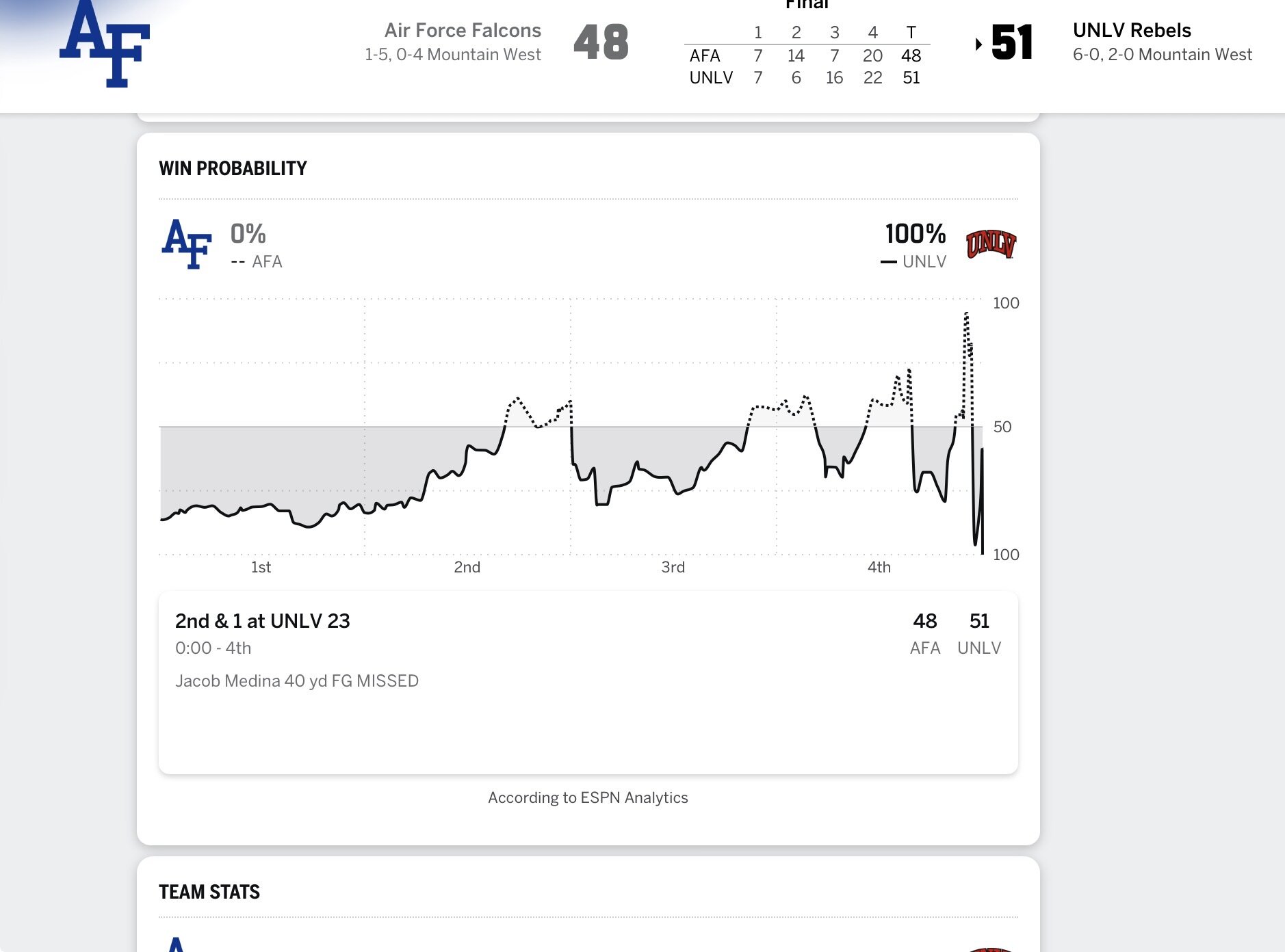1285x952 pixels.
Task: Click the Team Stats section heading
Action: coord(209,892)
